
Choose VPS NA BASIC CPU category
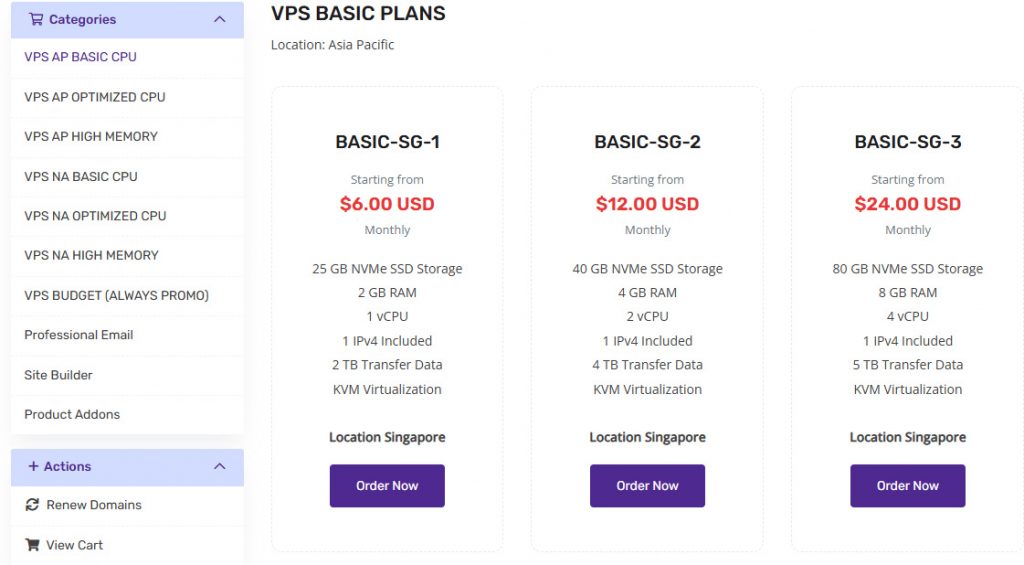click(81, 176)
